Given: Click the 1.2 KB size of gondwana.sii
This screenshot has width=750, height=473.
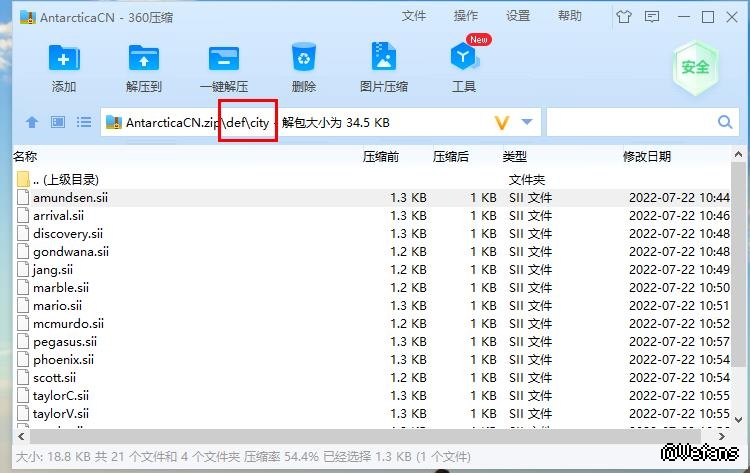Looking at the screenshot, I should [x=408, y=252].
